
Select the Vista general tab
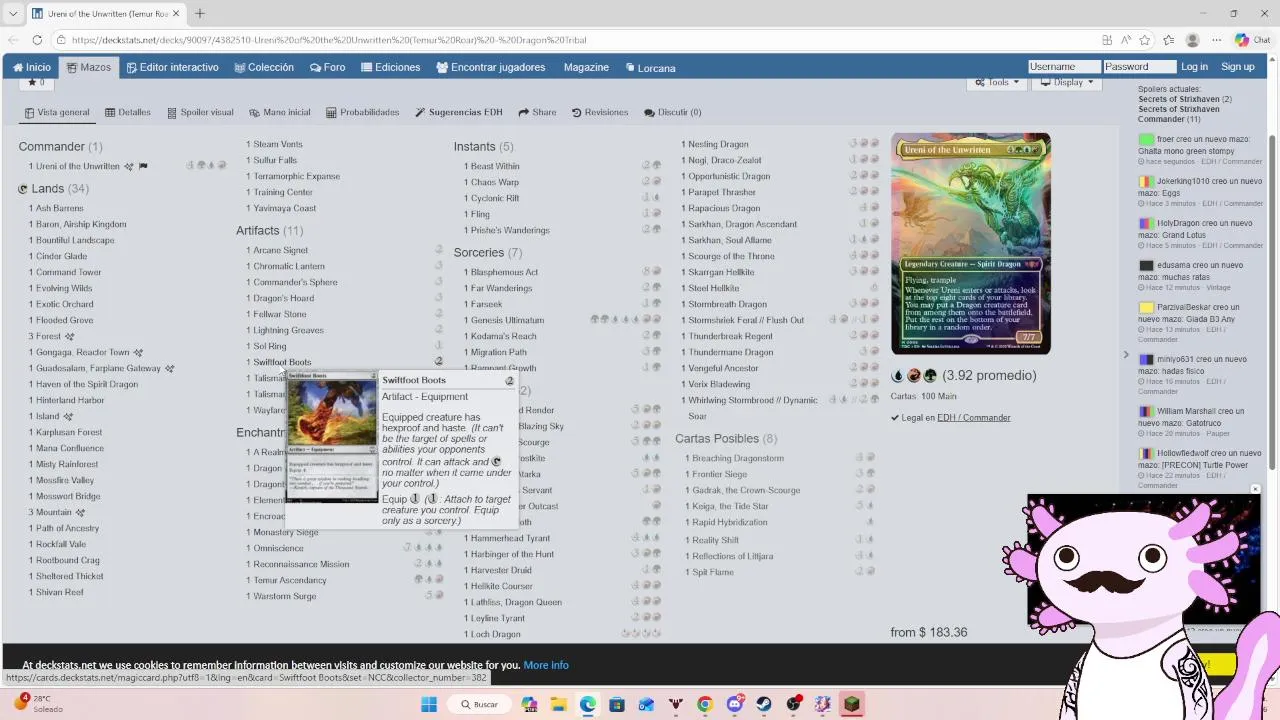57,112
